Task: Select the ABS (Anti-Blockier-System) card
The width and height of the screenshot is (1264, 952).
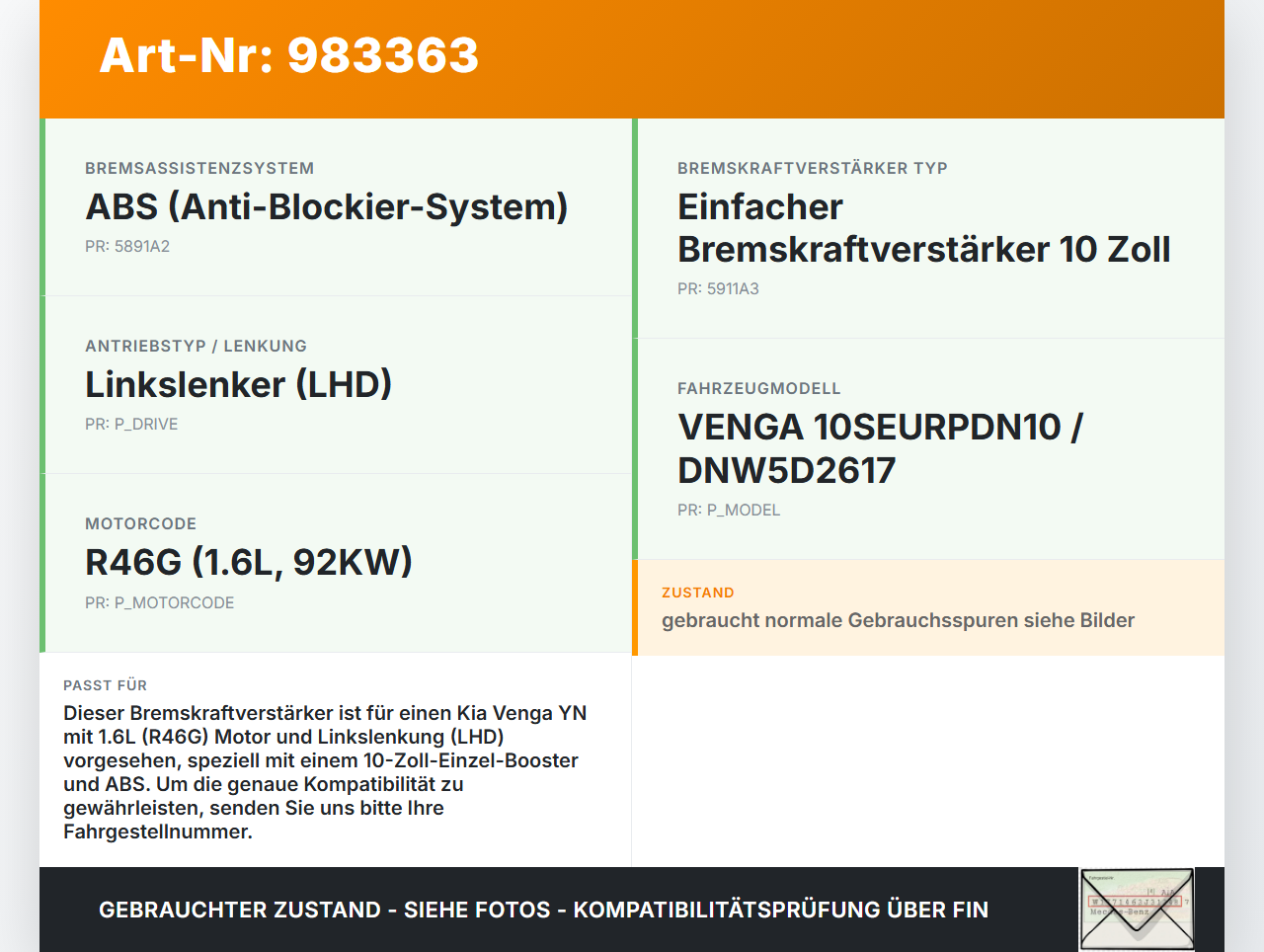Action: (x=326, y=207)
